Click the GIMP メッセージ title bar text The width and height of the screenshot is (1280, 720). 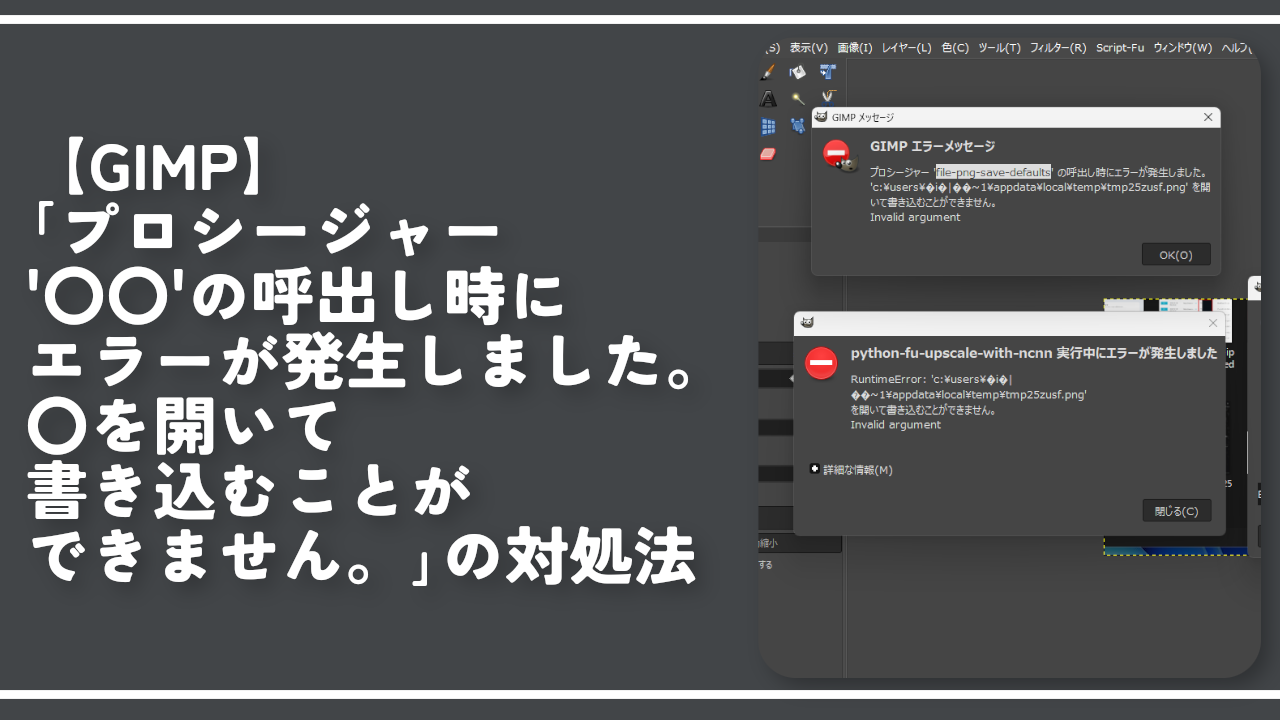(x=863, y=117)
